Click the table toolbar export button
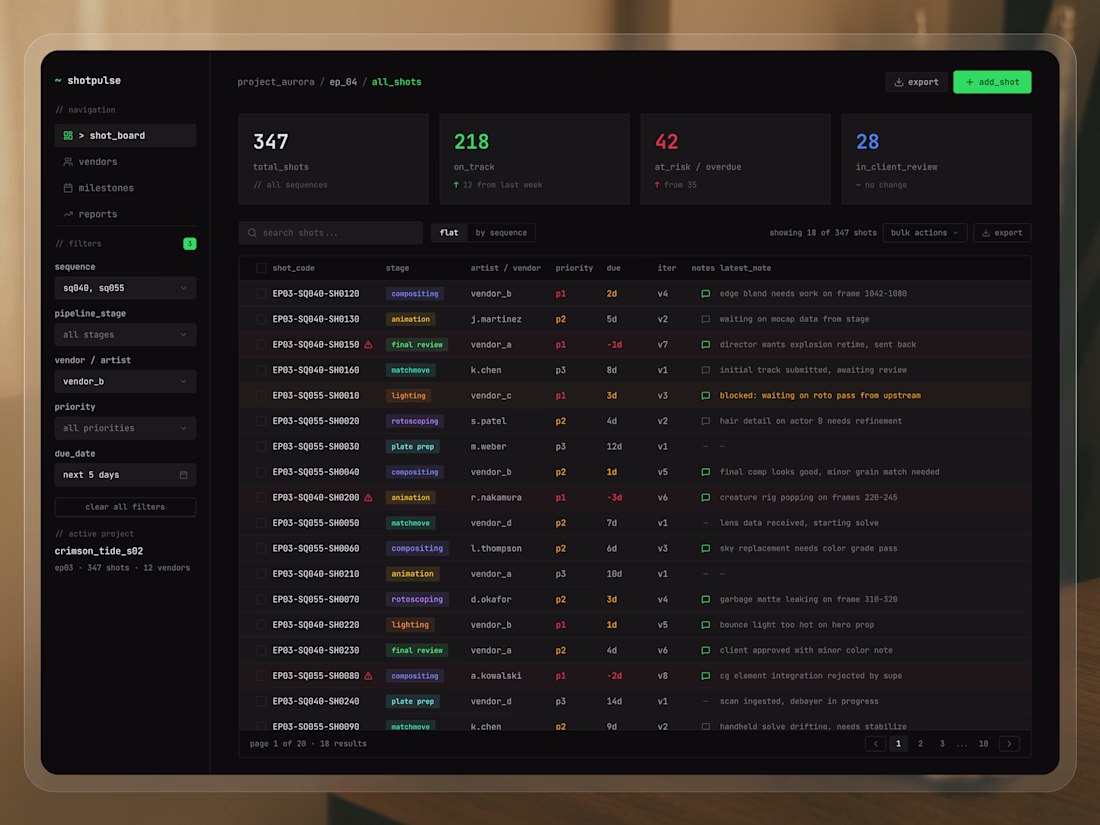This screenshot has height=825, width=1100. [x=1002, y=233]
